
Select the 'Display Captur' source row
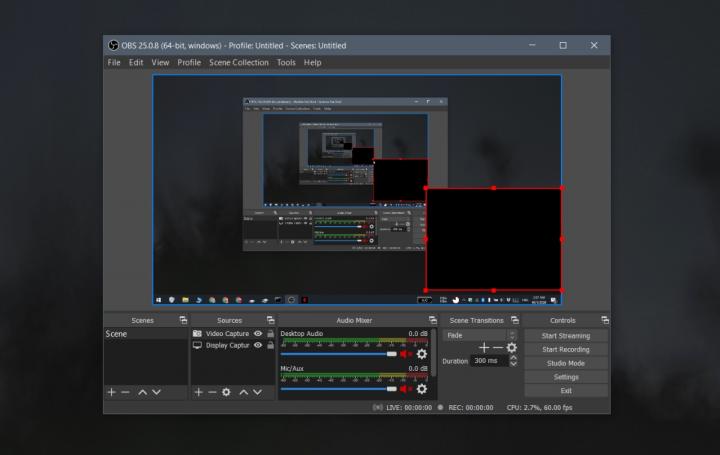(233, 345)
